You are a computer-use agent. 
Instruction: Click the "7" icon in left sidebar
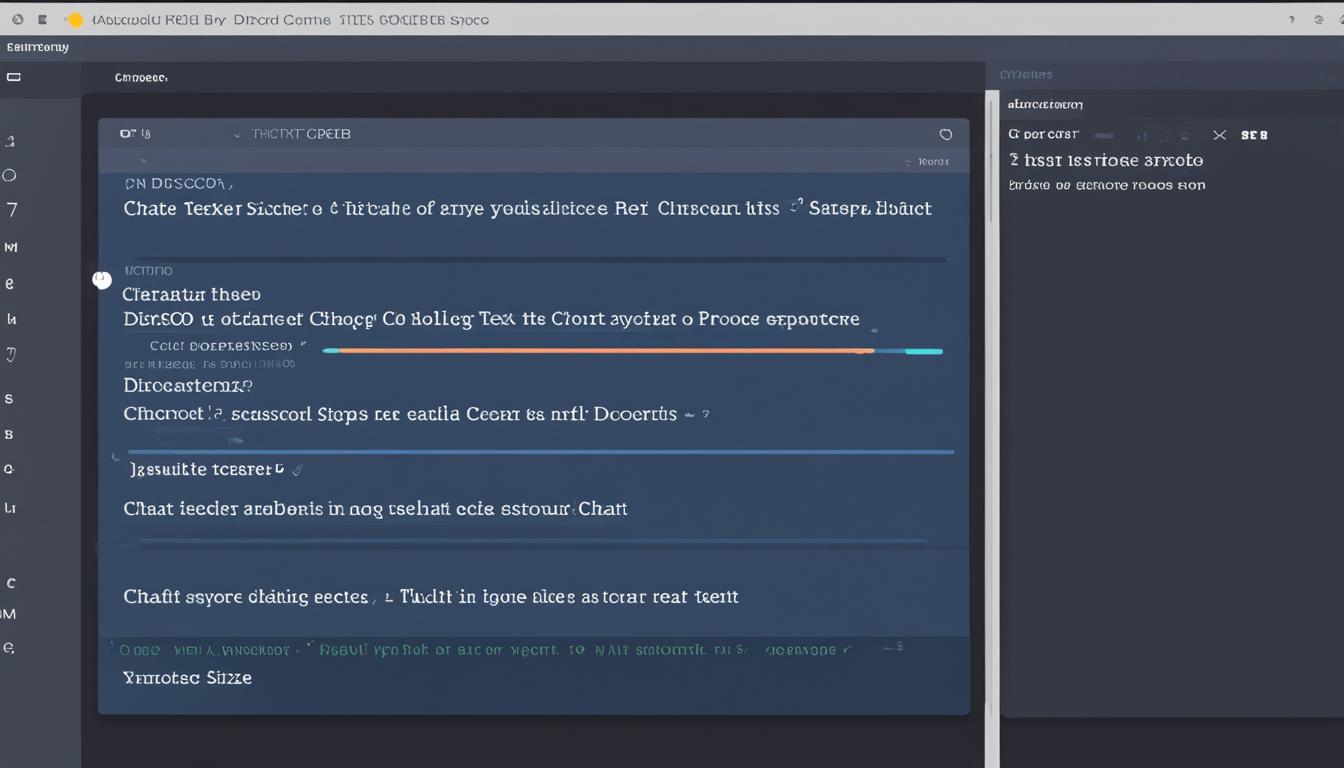(x=12, y=210)
